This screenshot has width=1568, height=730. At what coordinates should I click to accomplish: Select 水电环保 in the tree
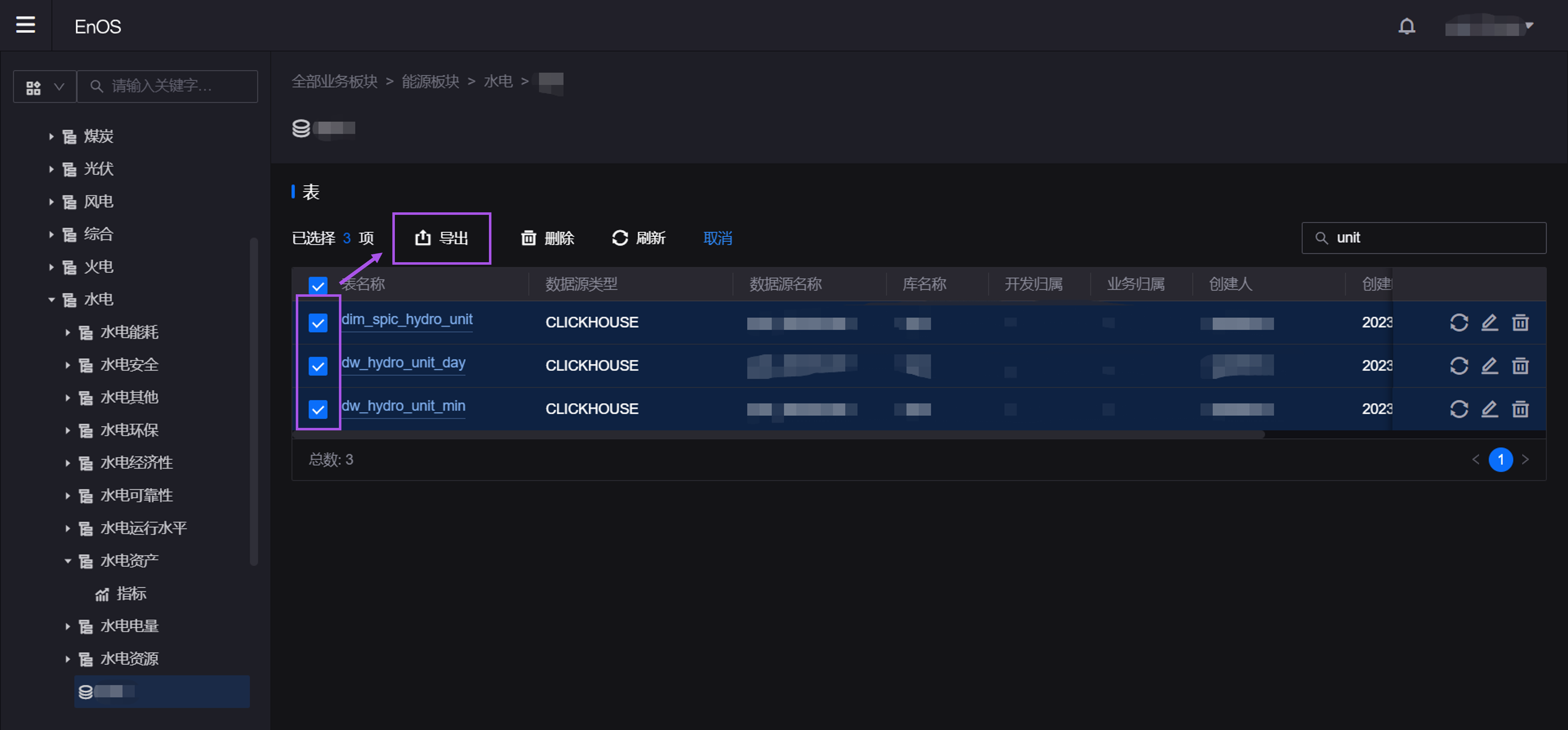(129, 430)
